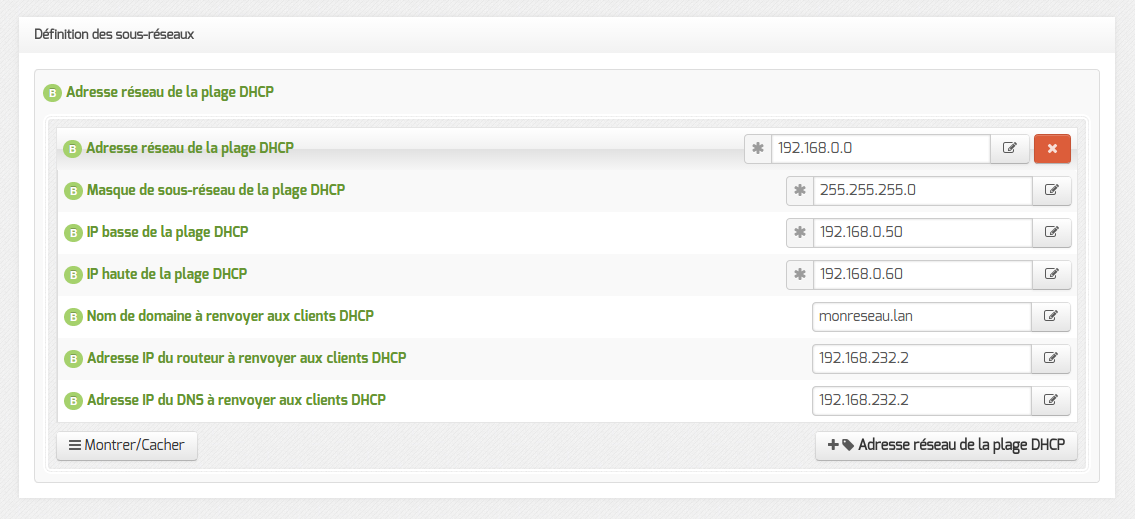Edit the domain name field monreseau.lan
This screenshot has height=519, width=1135.
pos(922,316)
